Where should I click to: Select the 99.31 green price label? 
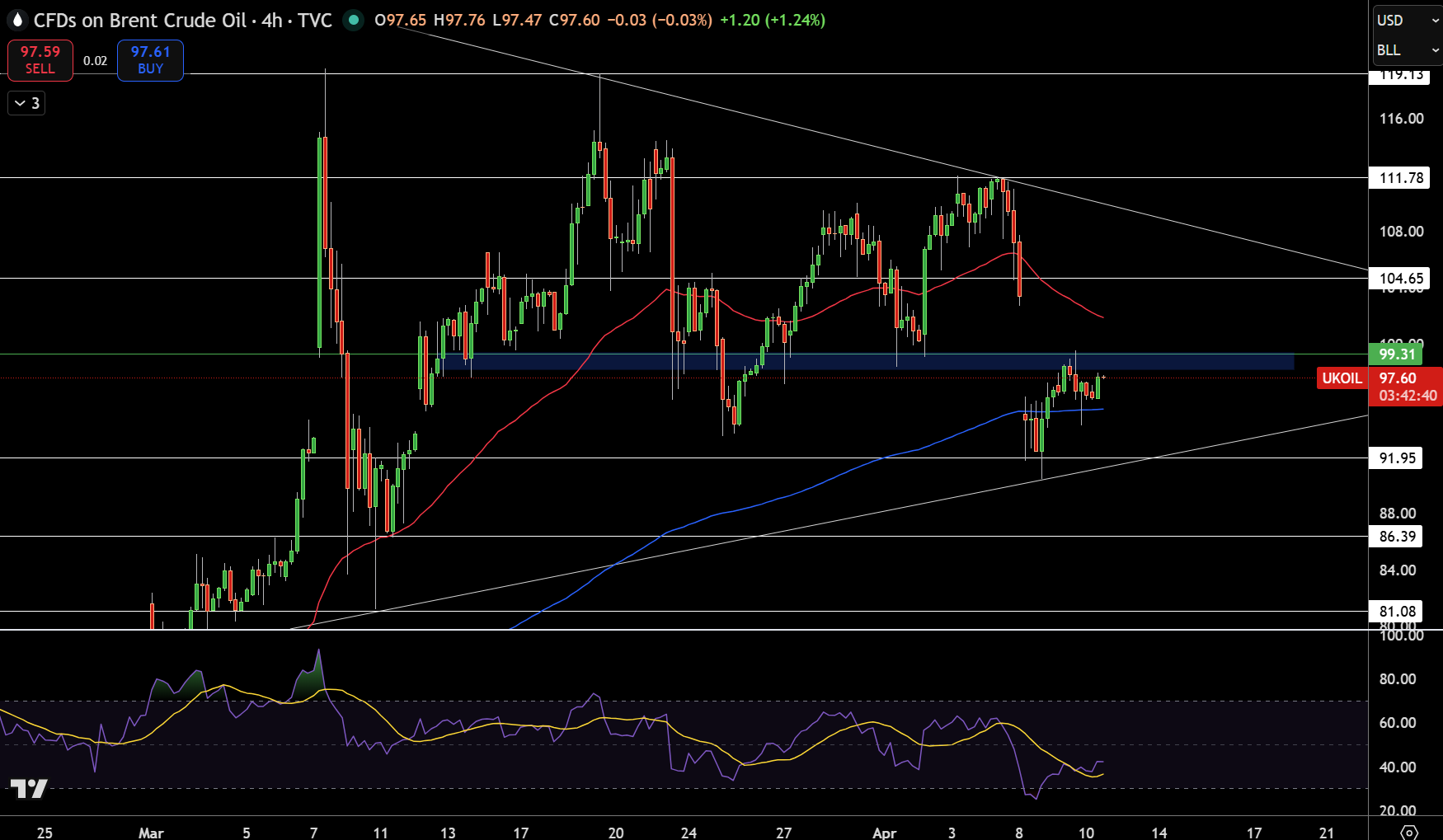coord(1397,354)
